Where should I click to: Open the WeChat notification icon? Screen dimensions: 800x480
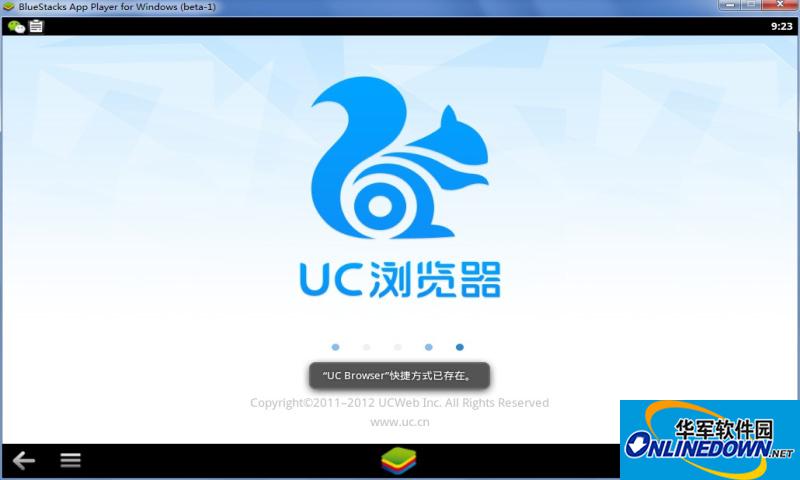click(x=16, y=27)
